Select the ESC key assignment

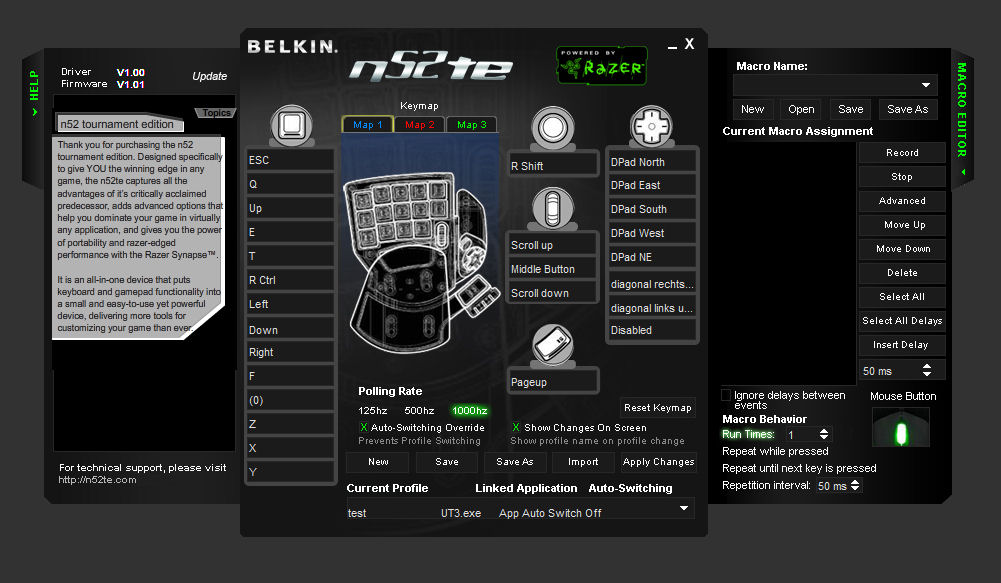pos(290,160)
